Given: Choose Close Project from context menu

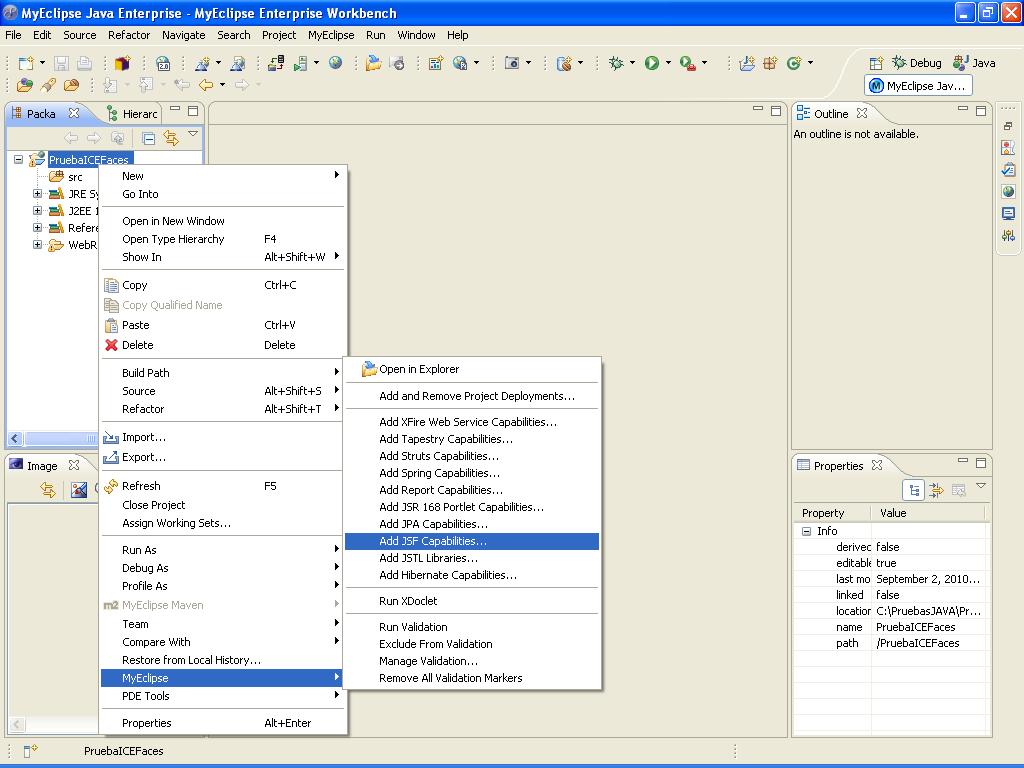Looking at the screenshot, I should (222, 505).
